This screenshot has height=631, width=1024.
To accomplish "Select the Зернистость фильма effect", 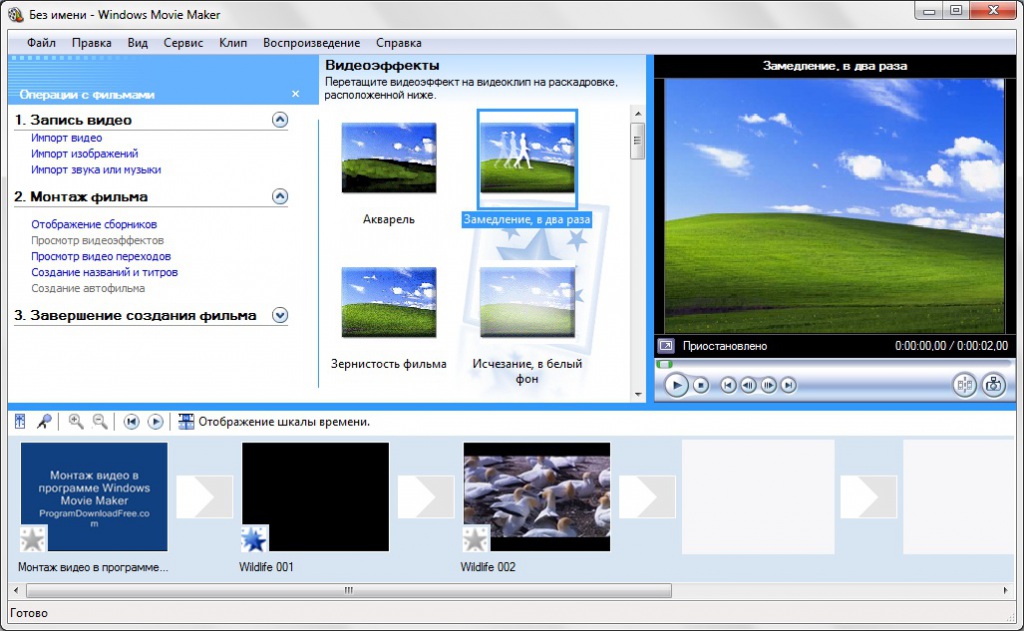I will pos(389,302).
